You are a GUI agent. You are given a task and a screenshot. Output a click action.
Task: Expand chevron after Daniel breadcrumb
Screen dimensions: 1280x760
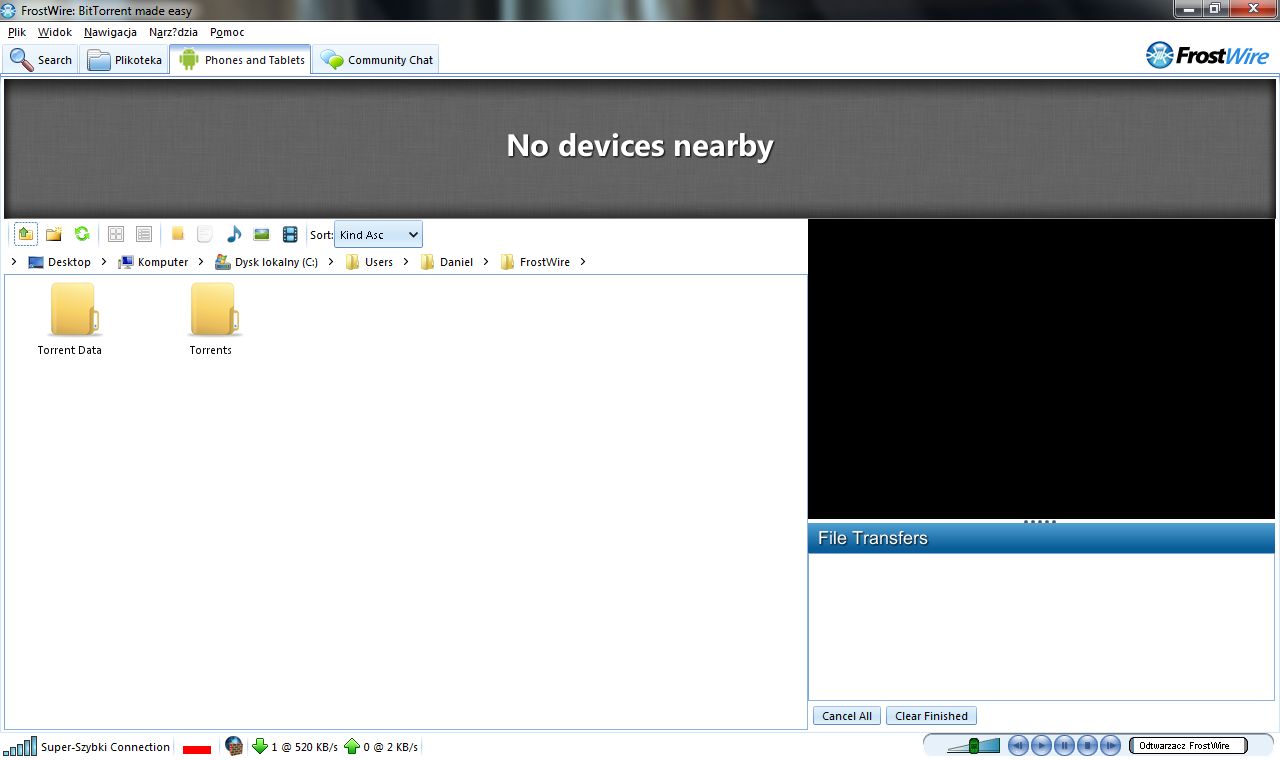[x=486, y=262]
